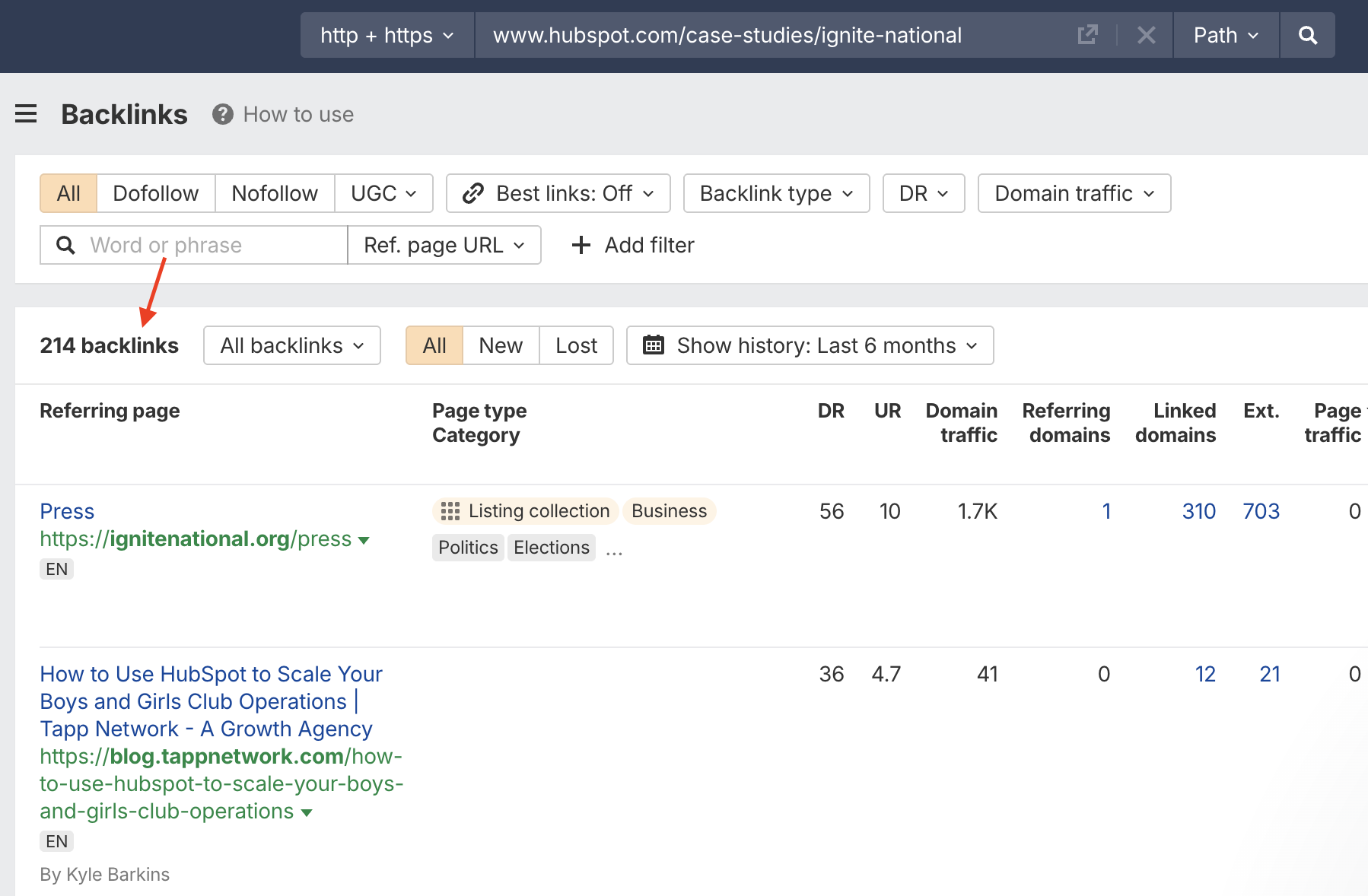Expand the All backlinks dropdown

point(292,345)
